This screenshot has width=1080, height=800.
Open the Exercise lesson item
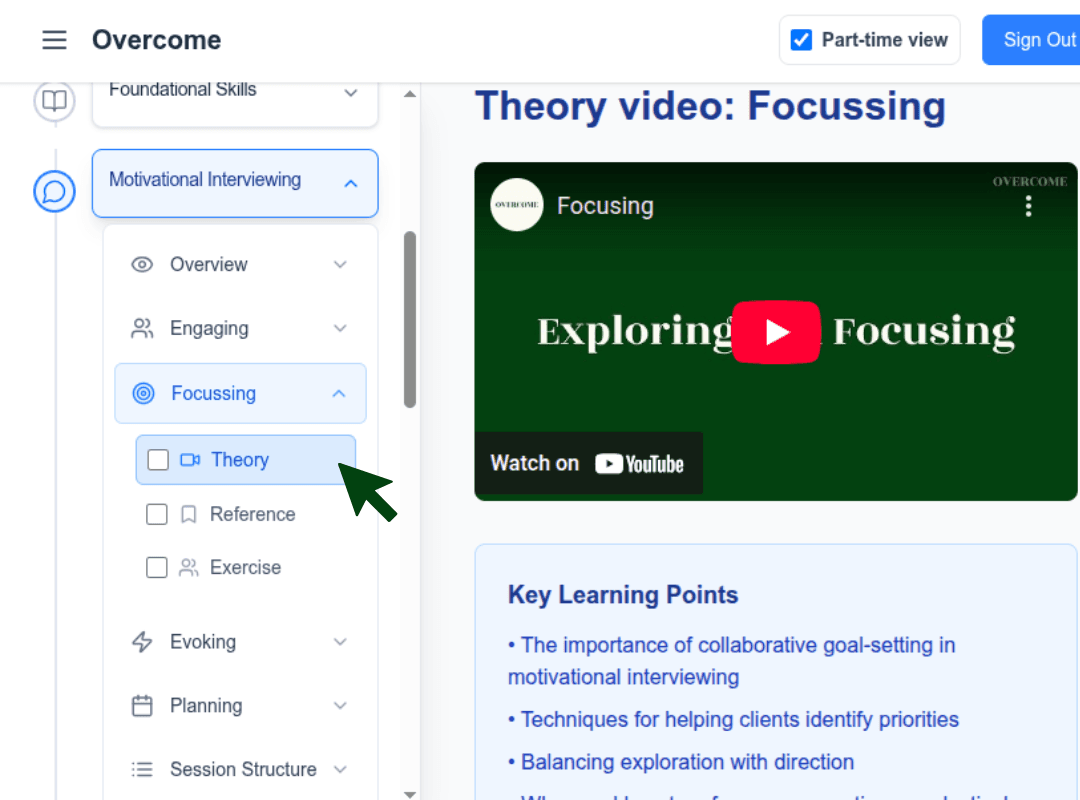245,567
